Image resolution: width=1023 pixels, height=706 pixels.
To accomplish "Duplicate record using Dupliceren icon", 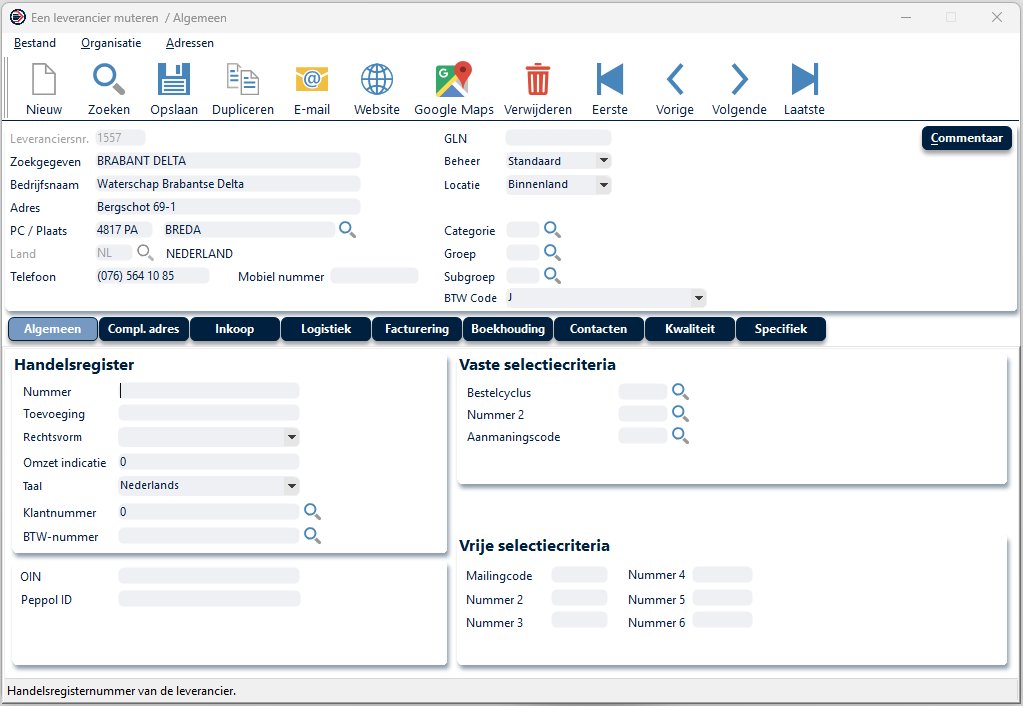I will tap(243, 88).
